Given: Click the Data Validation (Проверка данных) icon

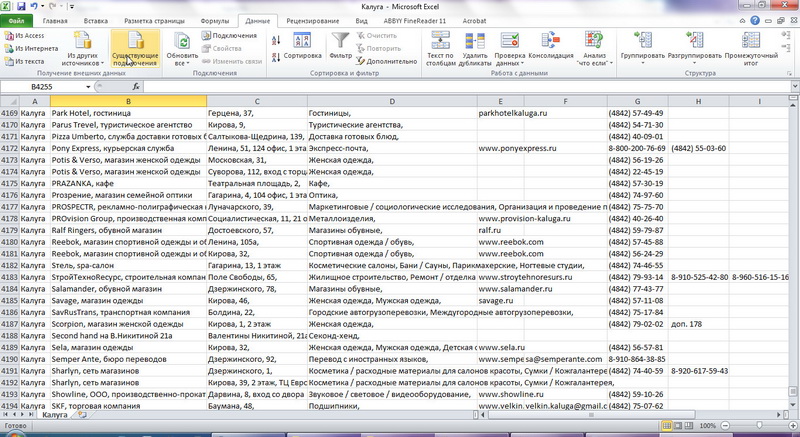Looking at the screenshot, I should click(510, 41).
